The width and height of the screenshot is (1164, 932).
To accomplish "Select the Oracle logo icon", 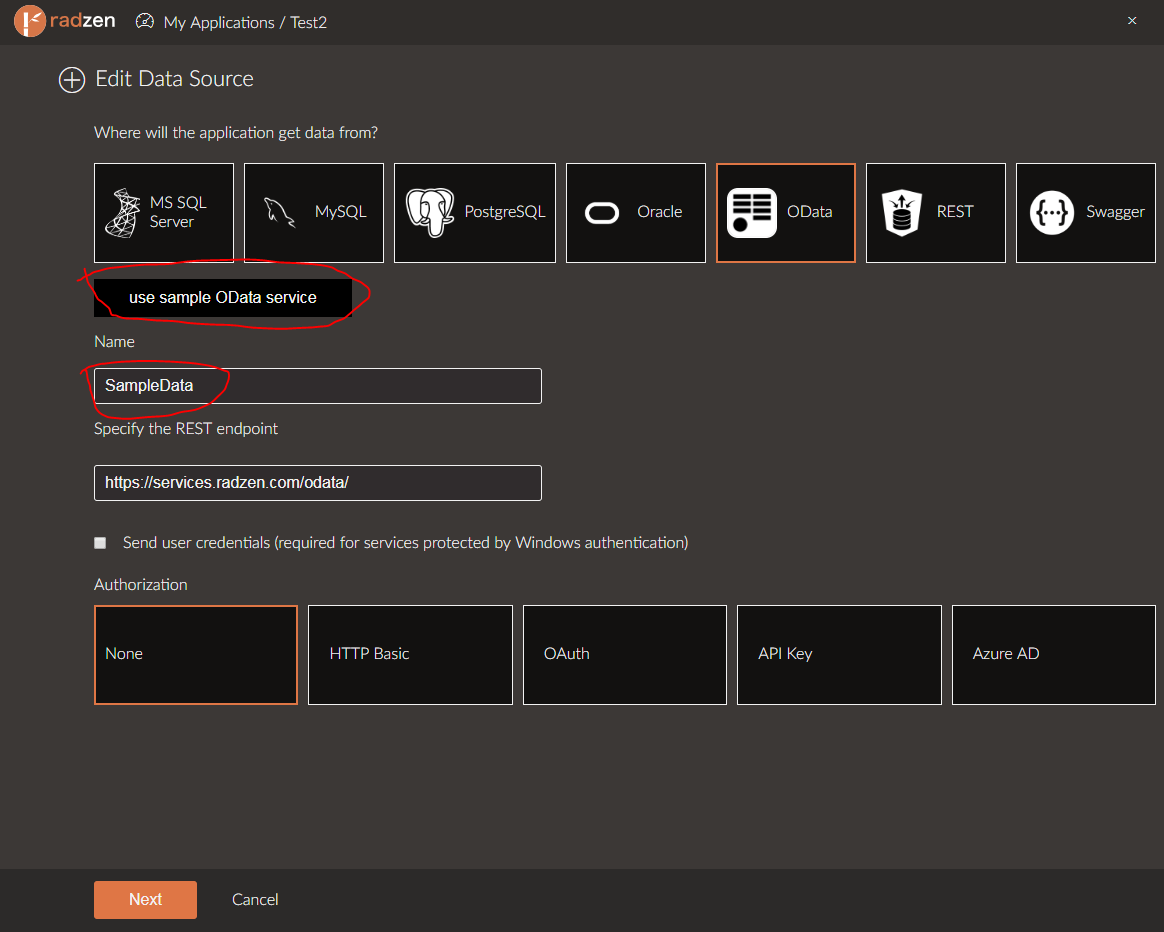I will point(602,213).
